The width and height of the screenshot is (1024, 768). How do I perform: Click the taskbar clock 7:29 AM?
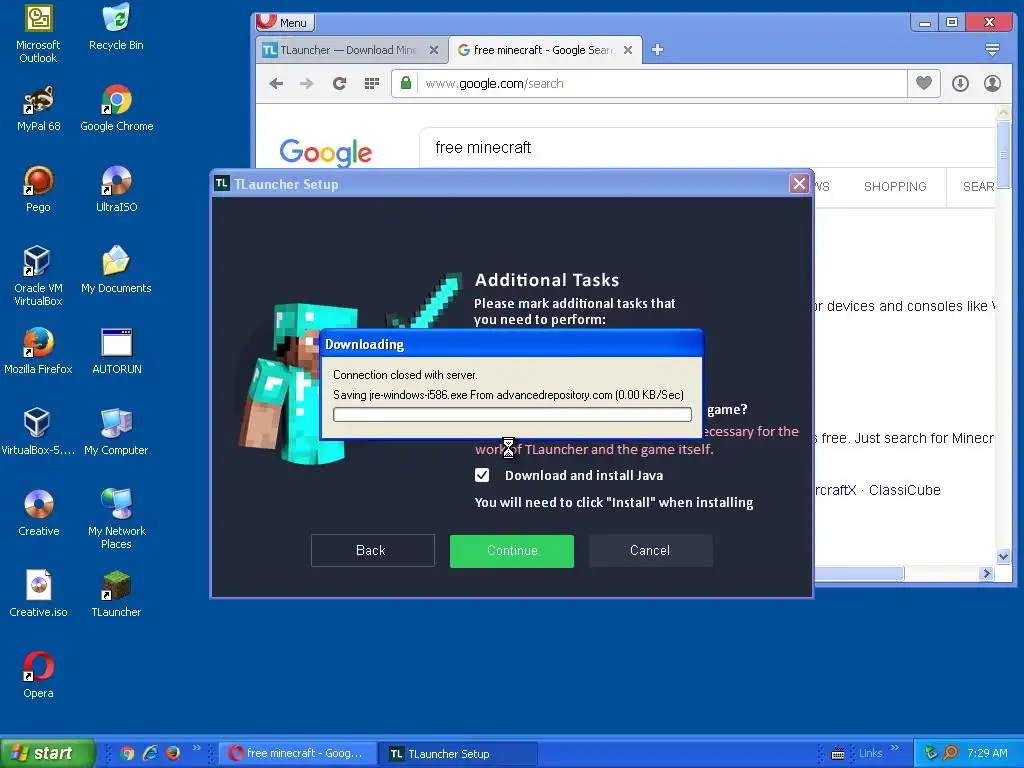987,753
